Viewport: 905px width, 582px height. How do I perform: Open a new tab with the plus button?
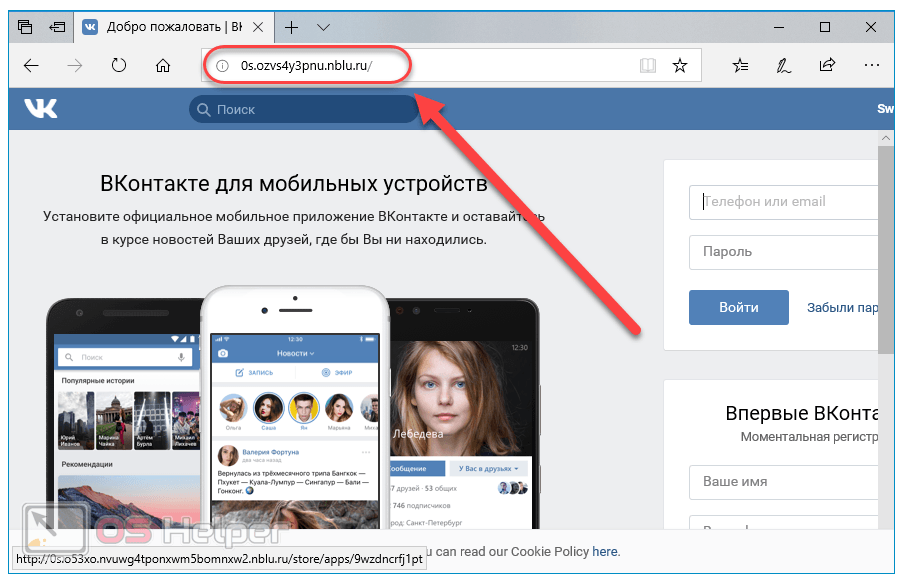(x=291, y=27)
